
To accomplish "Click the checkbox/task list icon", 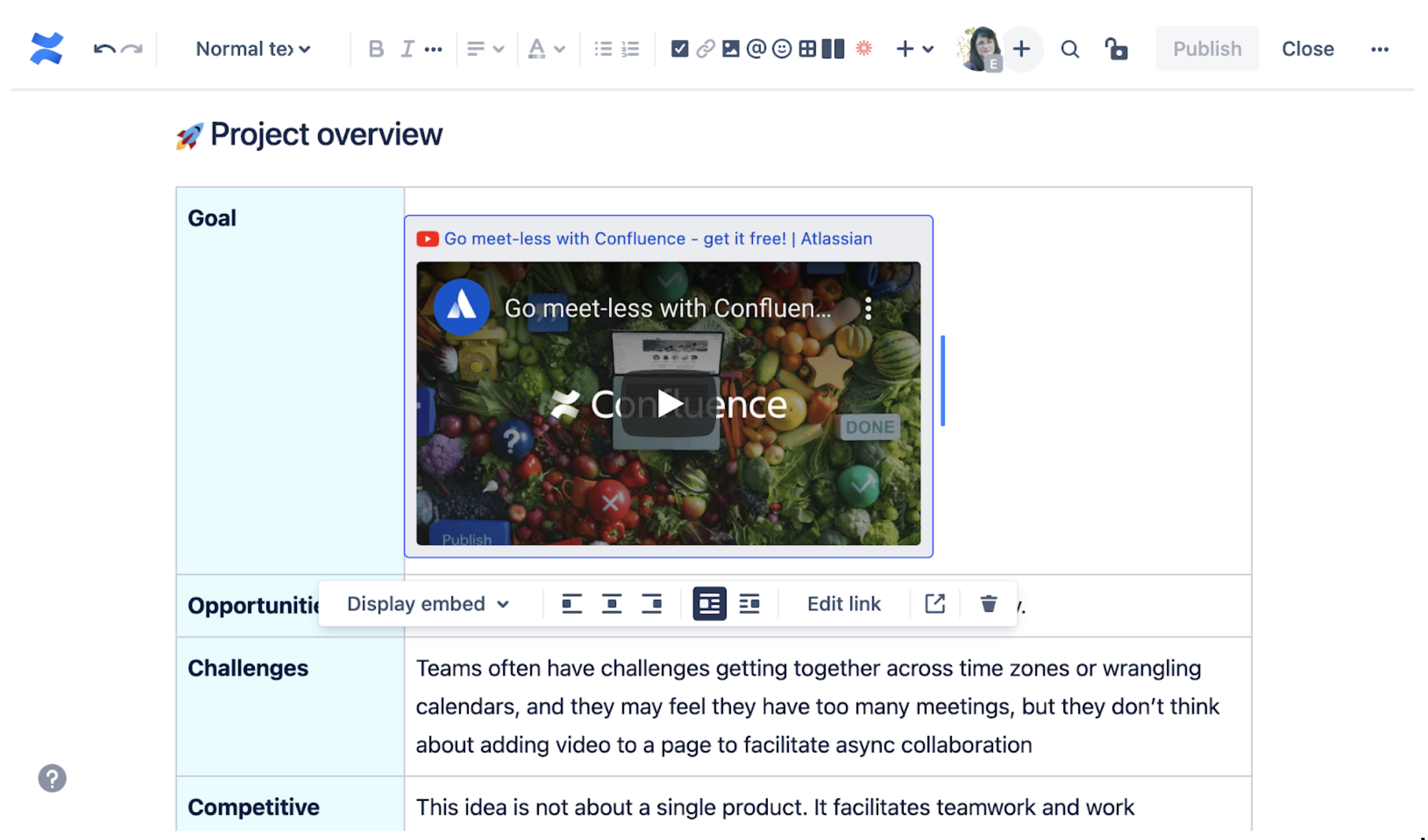I will [676, 48].
